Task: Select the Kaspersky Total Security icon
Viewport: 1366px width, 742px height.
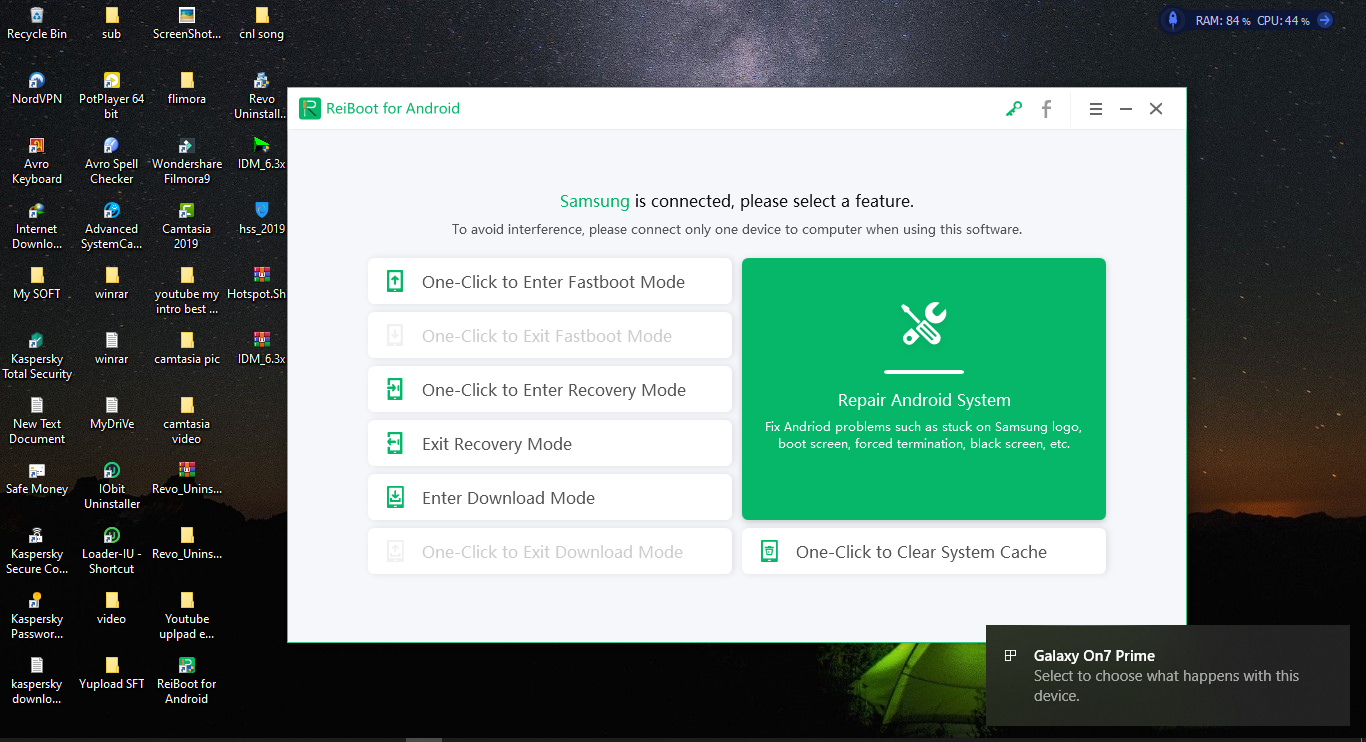Action: pyautogui.click(x=37, y=356)
